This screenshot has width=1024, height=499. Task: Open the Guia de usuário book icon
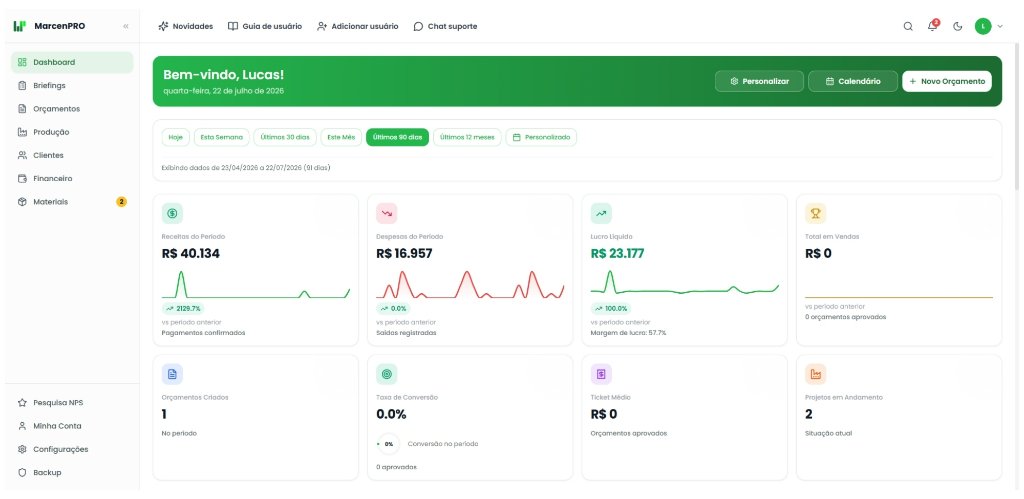tap(232, 26)
